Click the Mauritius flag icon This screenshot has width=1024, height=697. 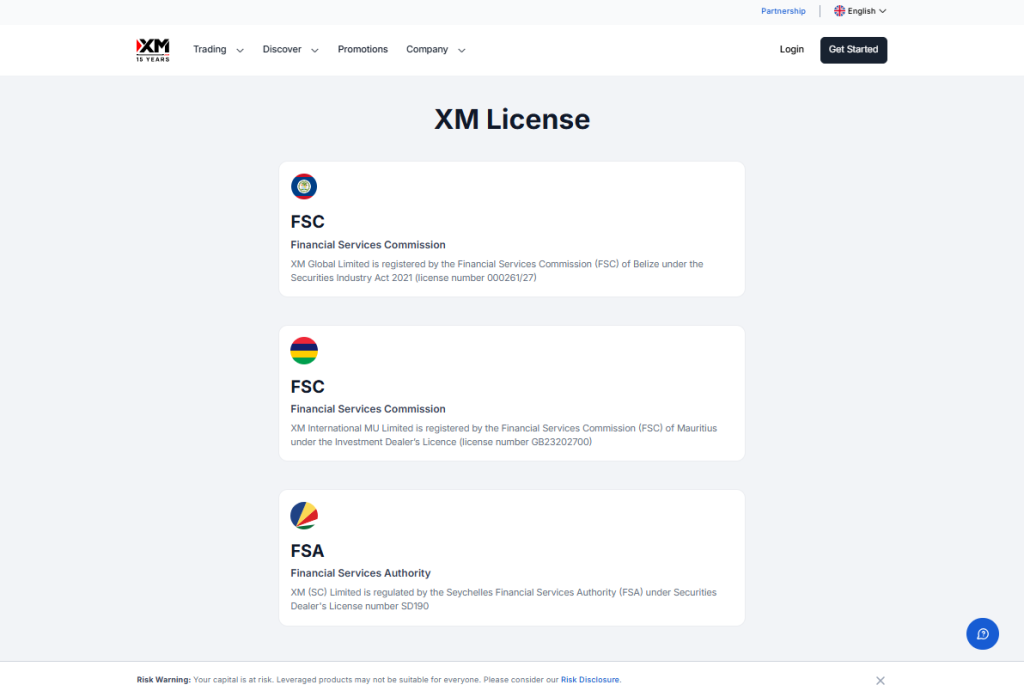304,351
